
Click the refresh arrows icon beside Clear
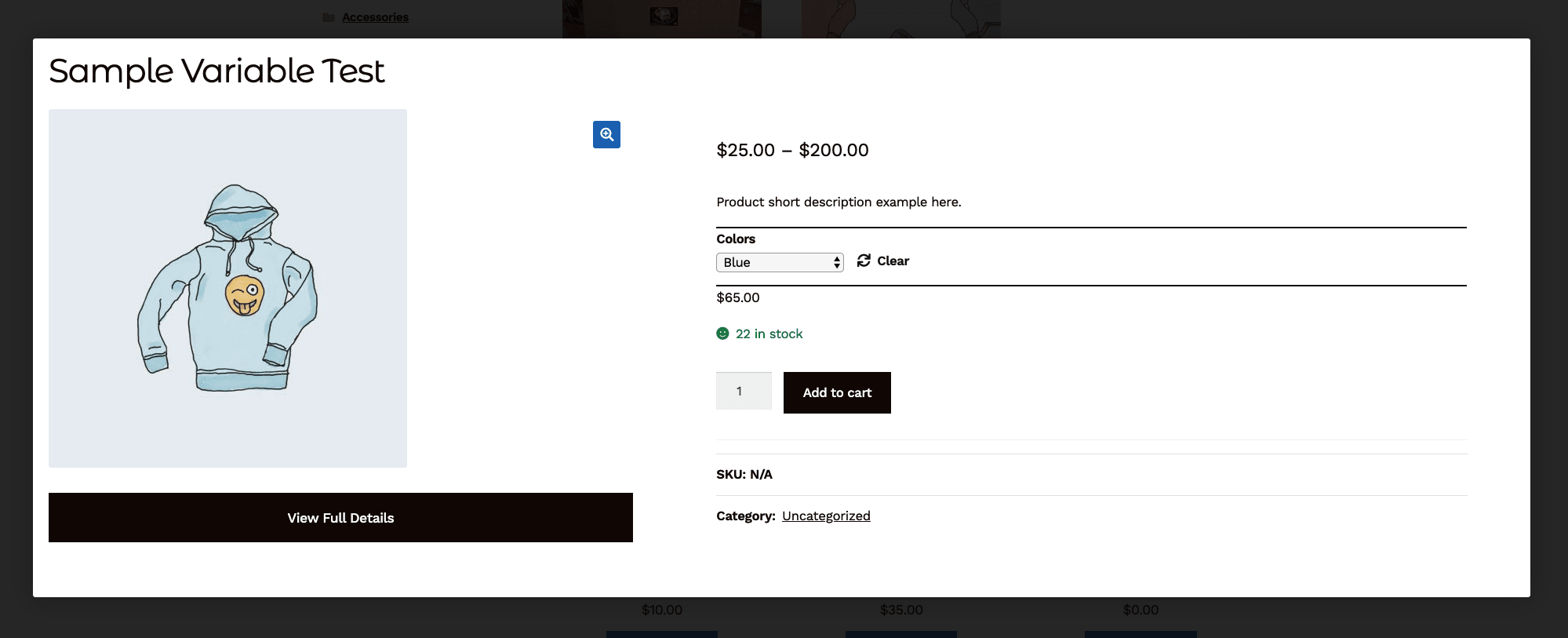pyautogui.click(x=864, y=260)
